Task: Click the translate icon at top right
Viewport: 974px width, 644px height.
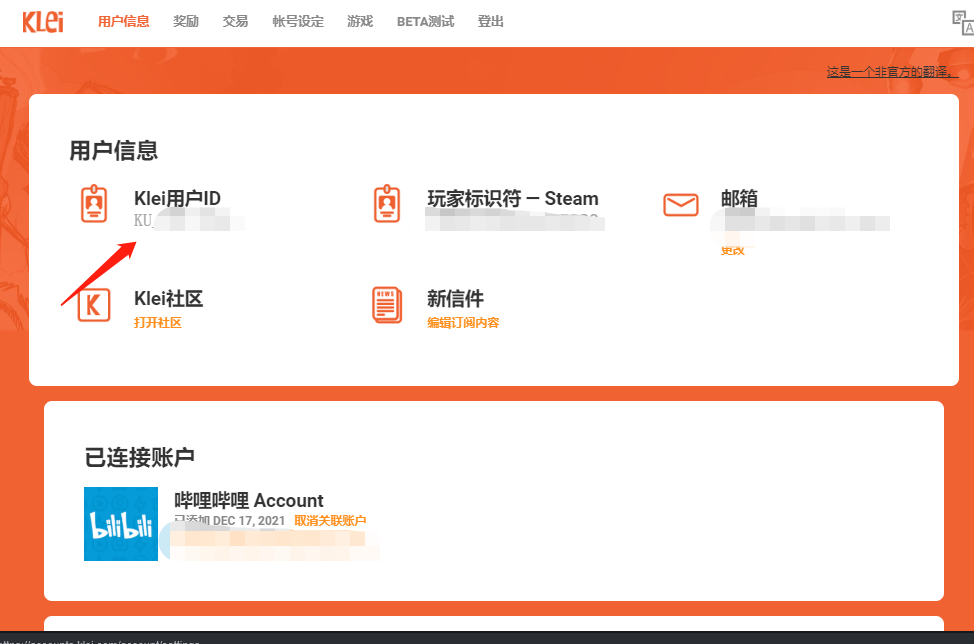Action: (963, 22)
